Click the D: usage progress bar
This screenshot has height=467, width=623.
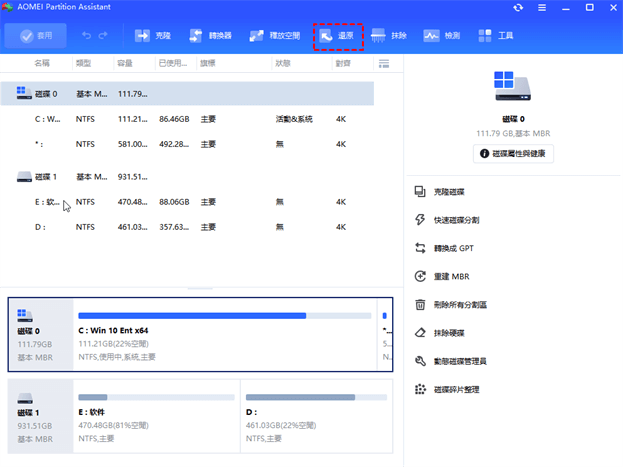point(316,397)
